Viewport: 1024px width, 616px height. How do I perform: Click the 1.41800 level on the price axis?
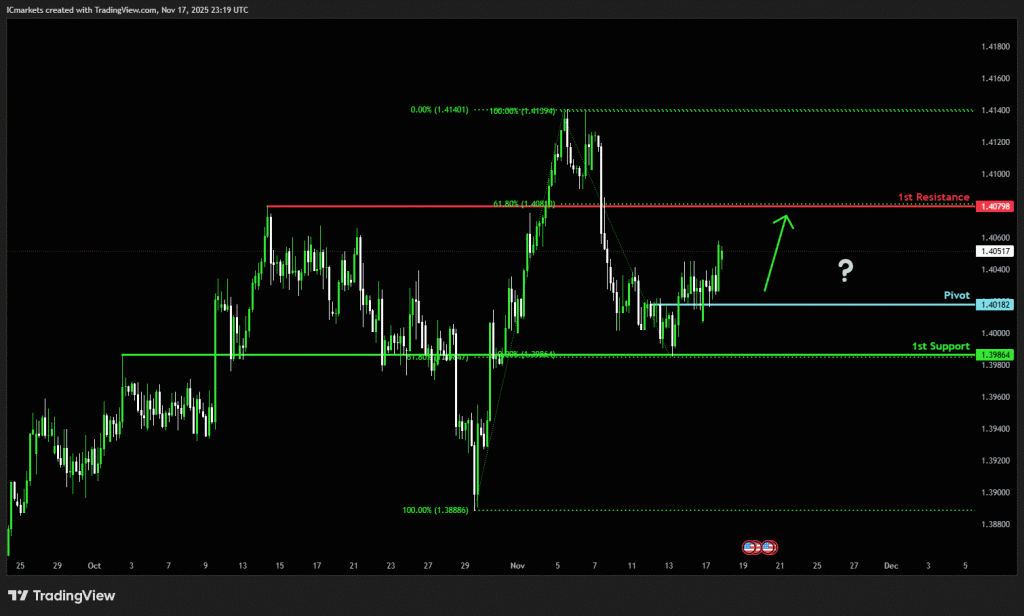(x=995, y=46)
